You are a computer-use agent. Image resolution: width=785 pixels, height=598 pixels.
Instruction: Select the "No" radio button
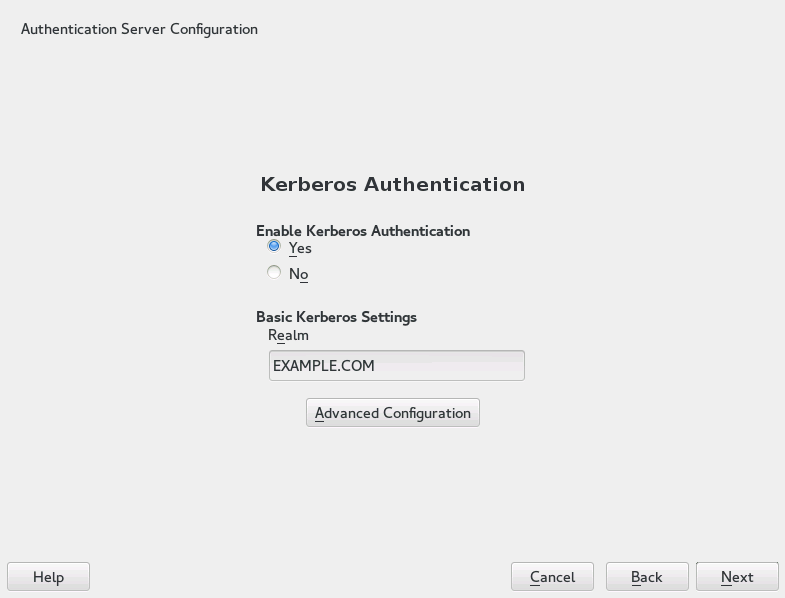274,272
